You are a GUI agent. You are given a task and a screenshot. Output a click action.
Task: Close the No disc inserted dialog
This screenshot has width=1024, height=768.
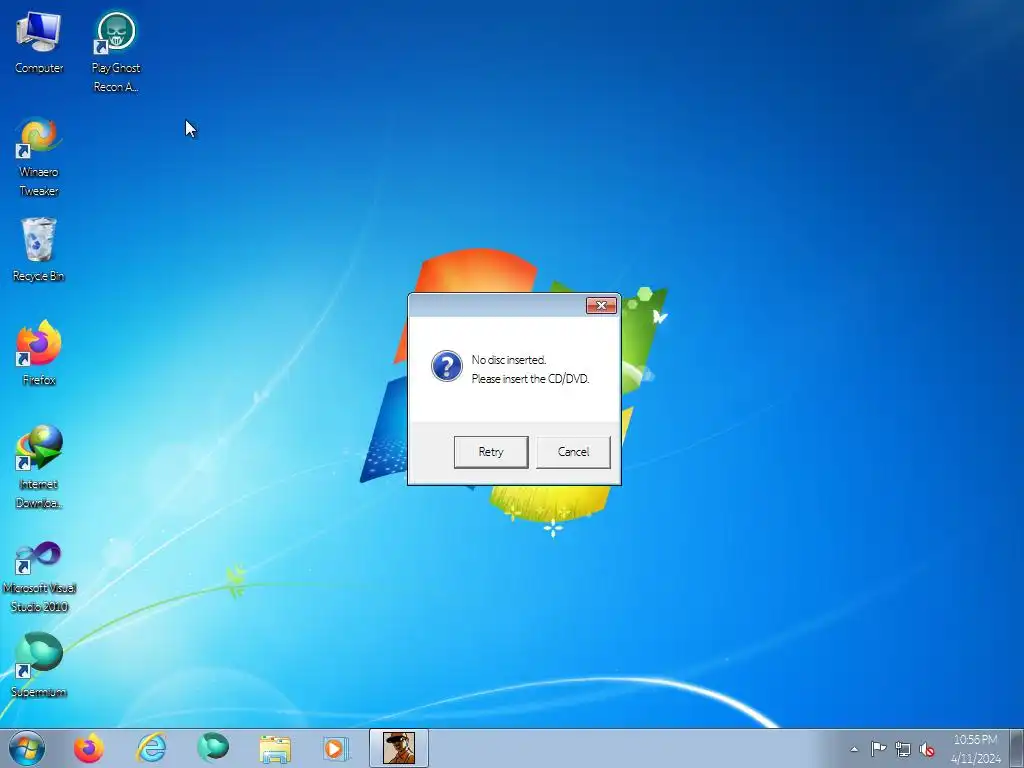(601, 306)
